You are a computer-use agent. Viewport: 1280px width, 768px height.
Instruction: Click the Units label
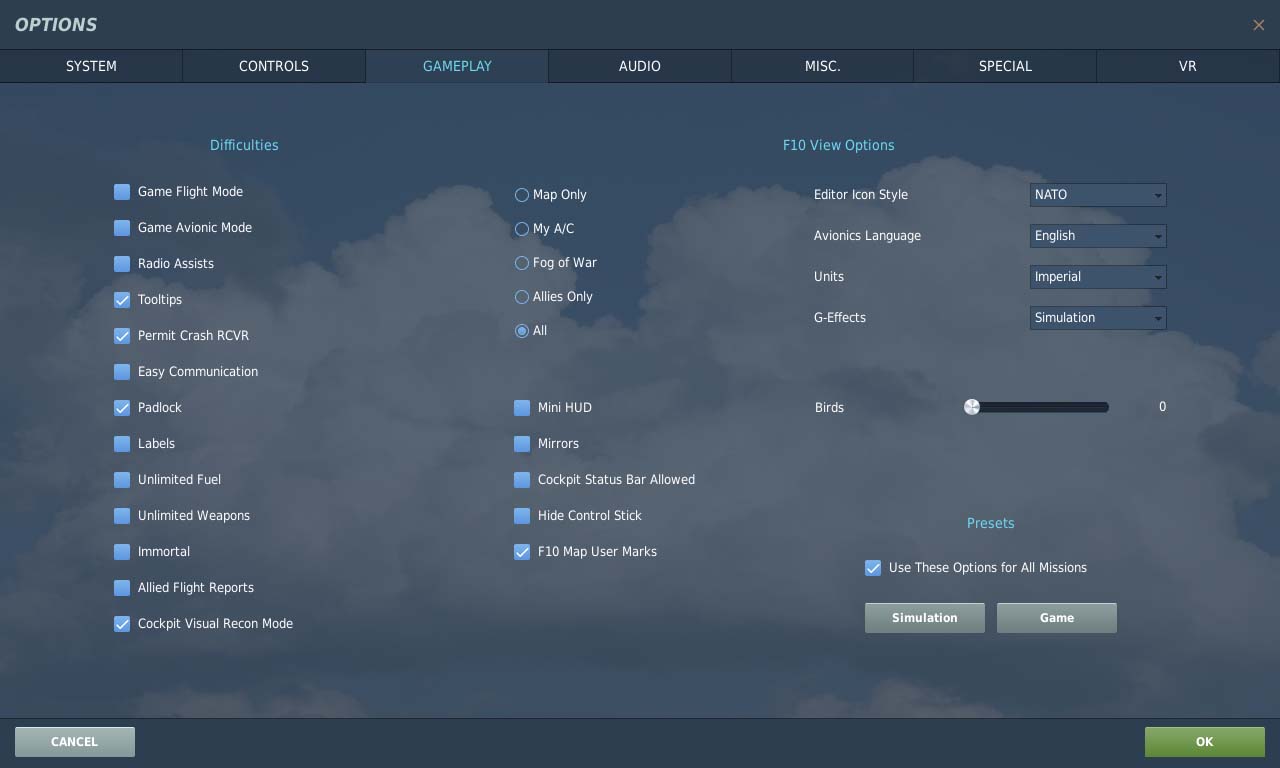pyautogui.click(x=829, y=277)
